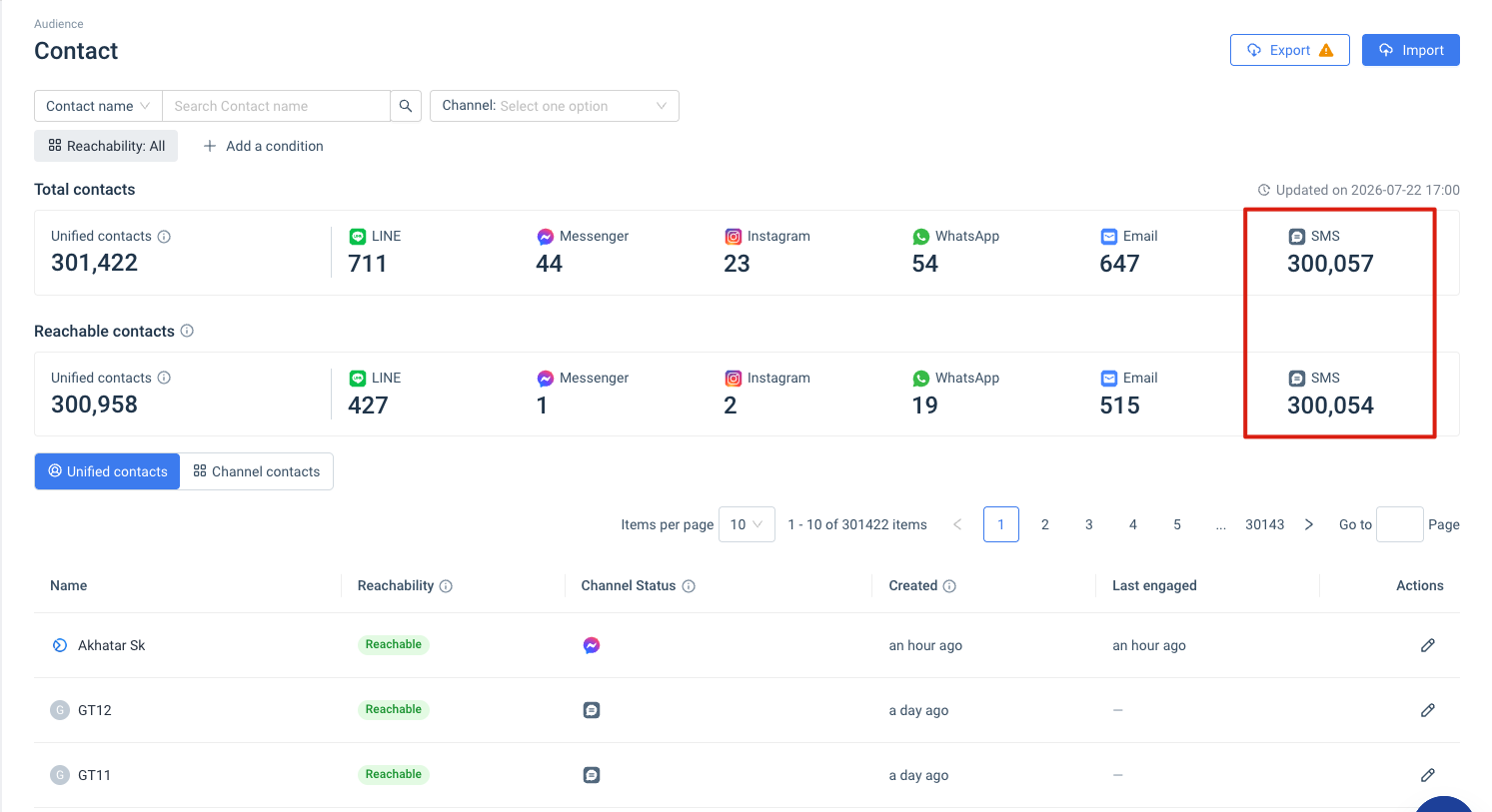The image size is (1492, 812).
Task: Click Messenger icon in Total contacts
Action: click(545, 237)
